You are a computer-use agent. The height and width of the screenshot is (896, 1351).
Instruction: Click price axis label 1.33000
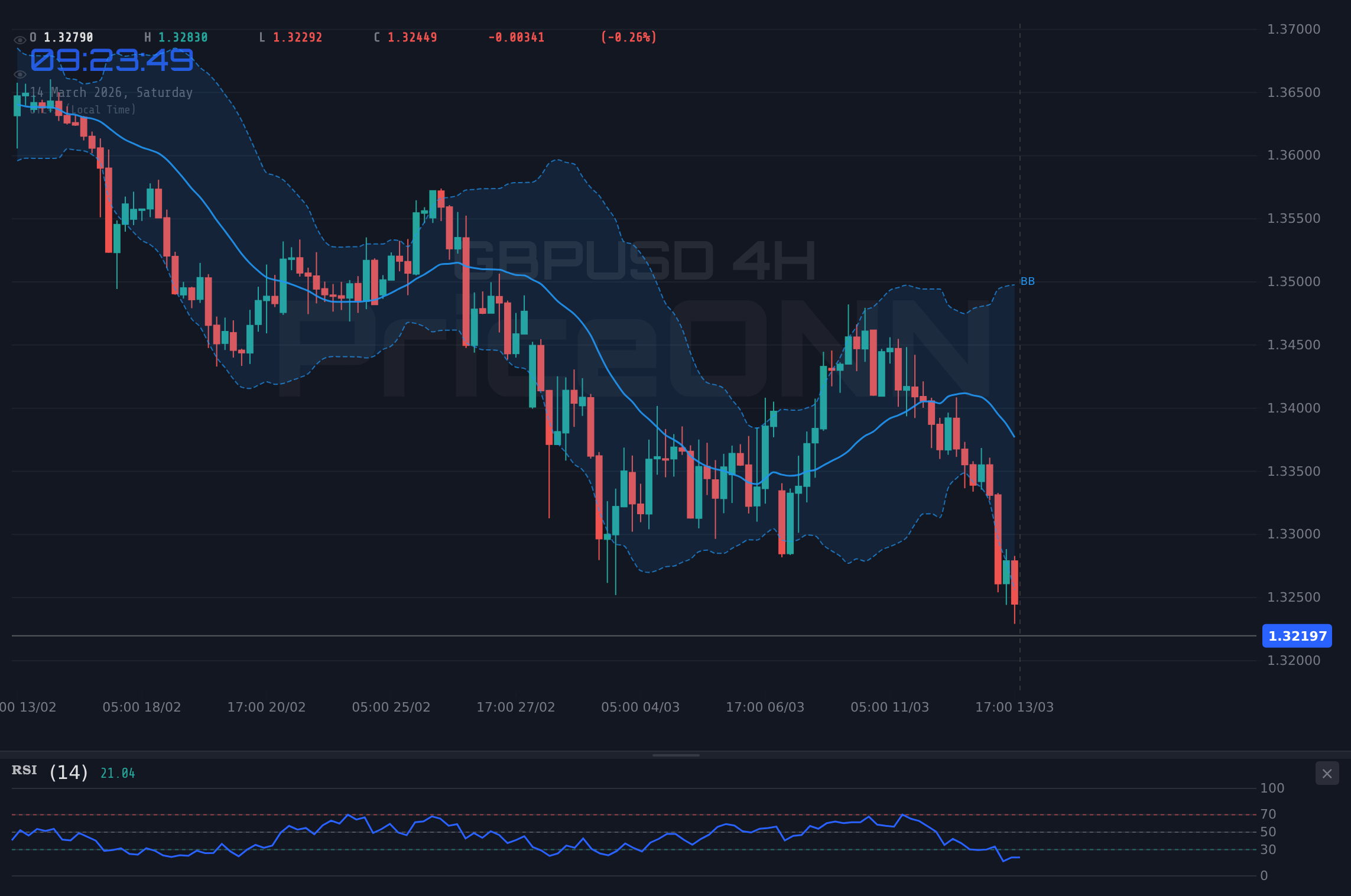pos(1294,534)
